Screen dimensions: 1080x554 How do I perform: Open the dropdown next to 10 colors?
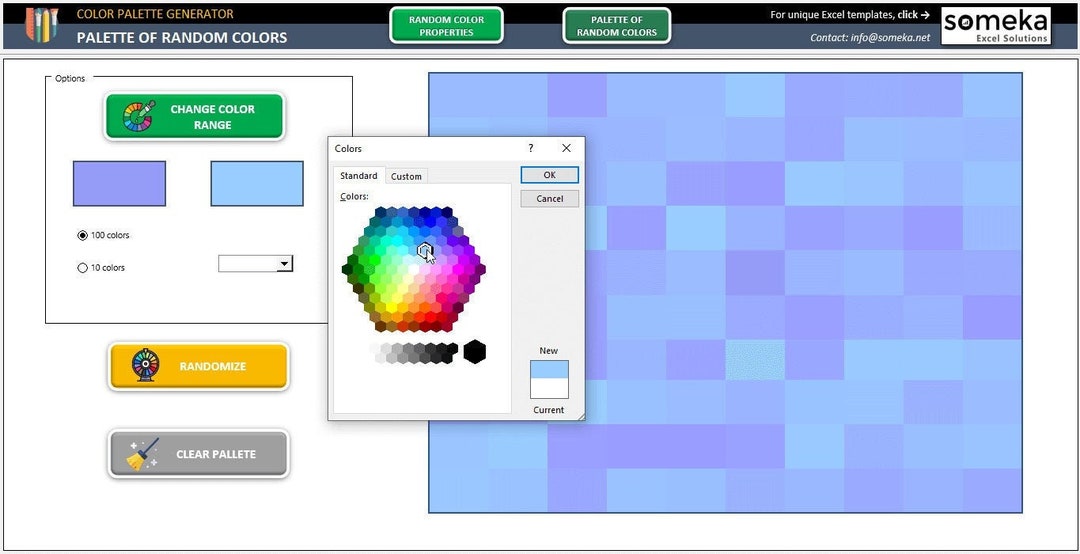[x=284, y=263]
